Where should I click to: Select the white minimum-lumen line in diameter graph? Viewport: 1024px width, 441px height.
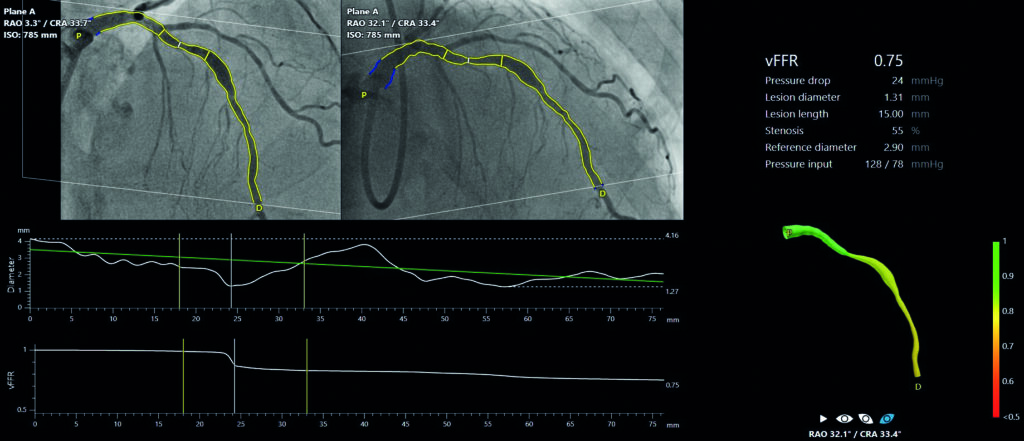point(232,270)
